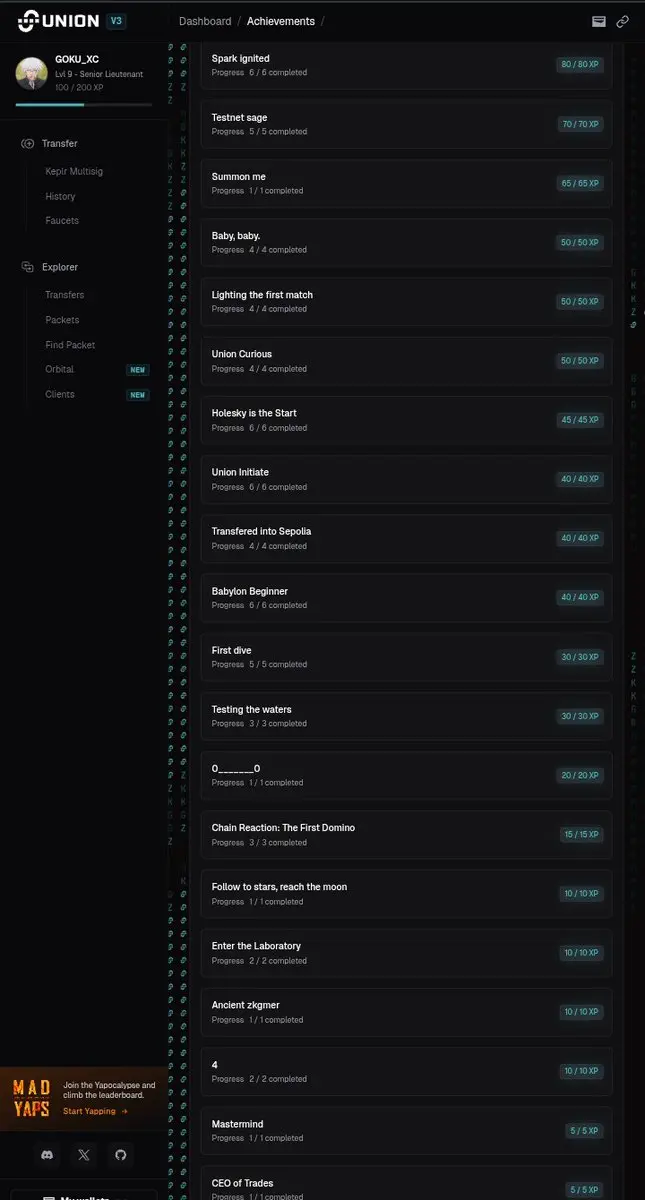Click the link chain icon in header
Viewport: 645px width, 1200px height.
click(622, 21)
